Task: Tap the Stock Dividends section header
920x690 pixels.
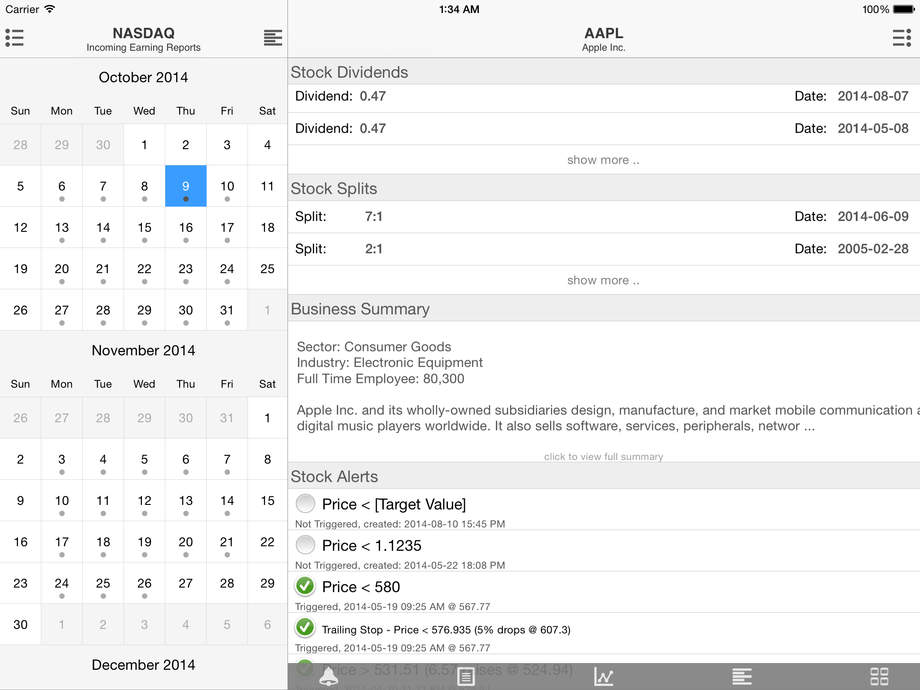Action: 604,72
